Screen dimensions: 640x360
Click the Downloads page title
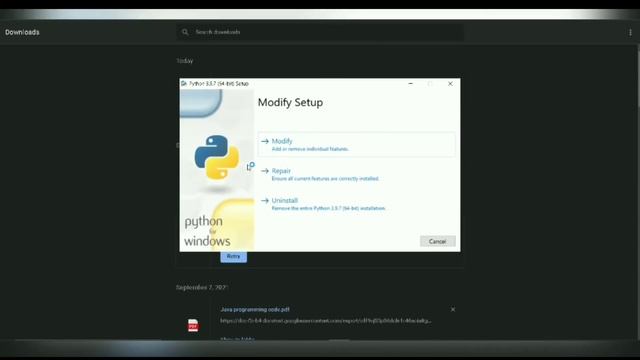(x=22, y=32)
